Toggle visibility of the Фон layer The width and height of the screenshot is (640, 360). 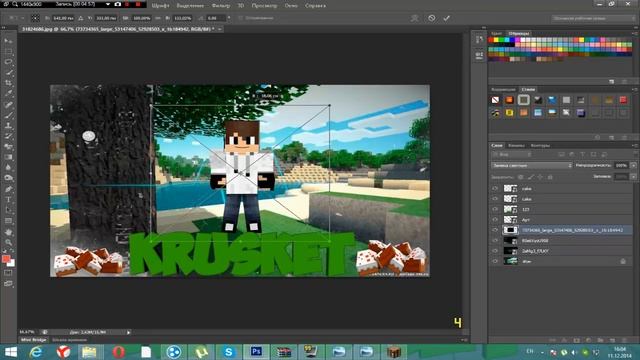(495, 261)
